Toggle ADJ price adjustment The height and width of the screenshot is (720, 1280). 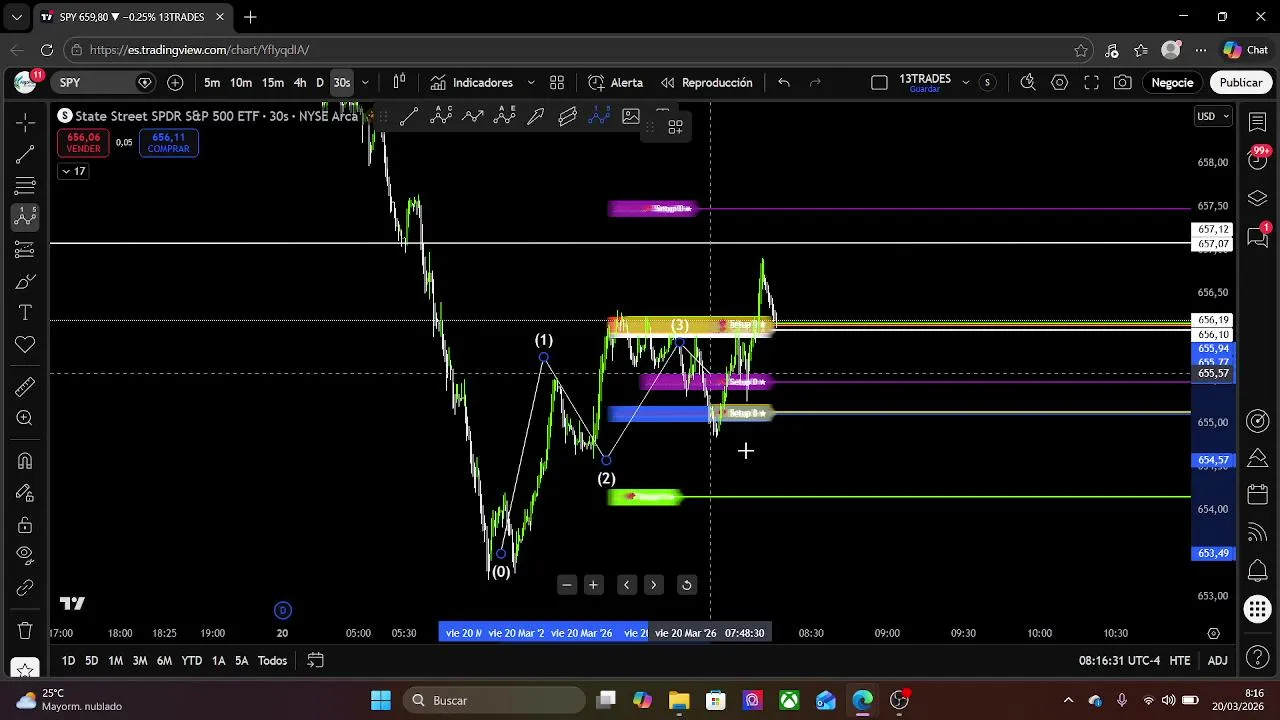[1217, 661]
